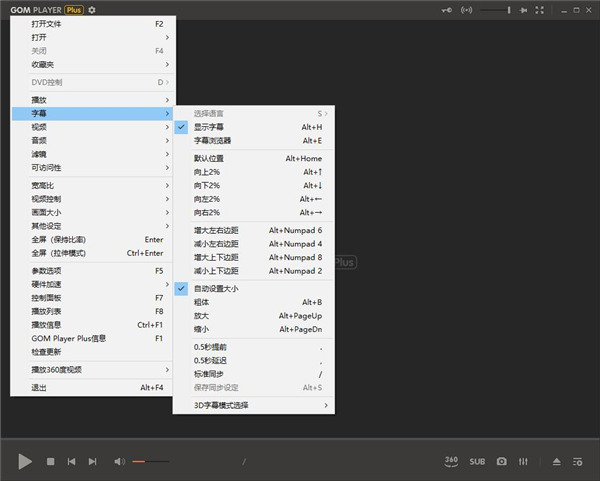Click the SUB subtitle button
Screen dimensions: 600x481
coord(477,462)
